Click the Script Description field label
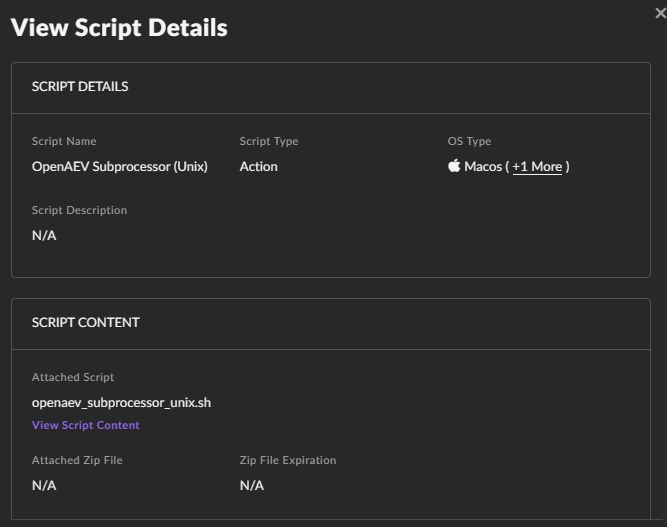Image resolution: width=667 pixels, height=527 pixels. click(79, 211)
